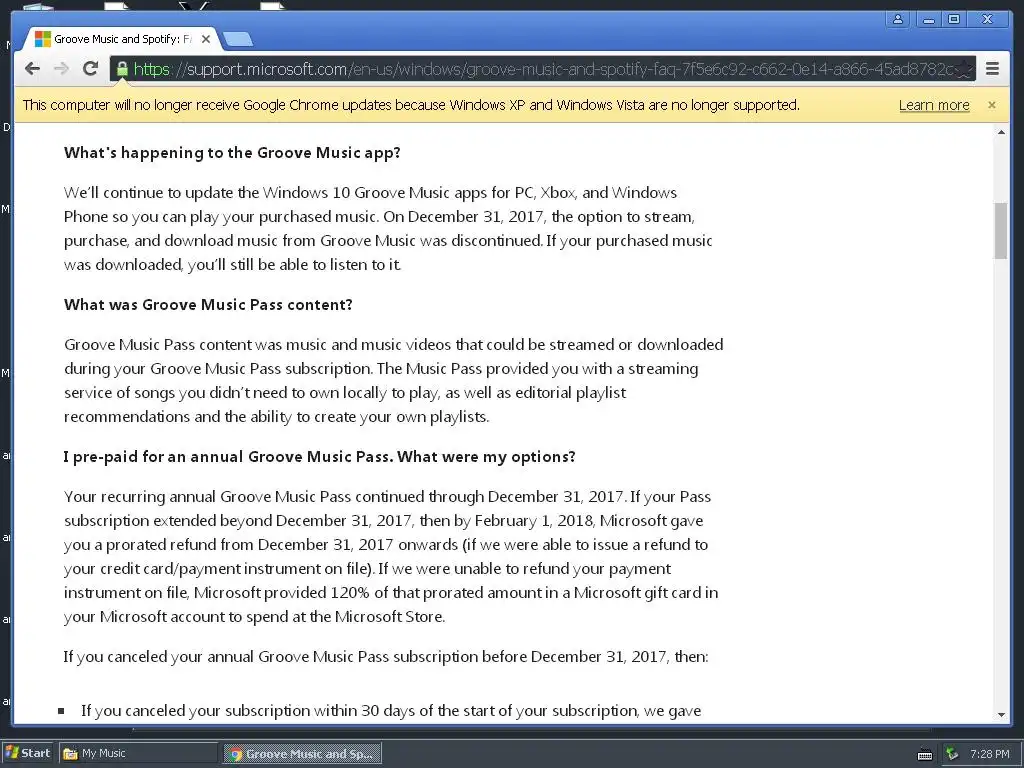1024x768 pixels.
Task: Select Groove Music taskbar Chrome button
Action: pos(302,754)
